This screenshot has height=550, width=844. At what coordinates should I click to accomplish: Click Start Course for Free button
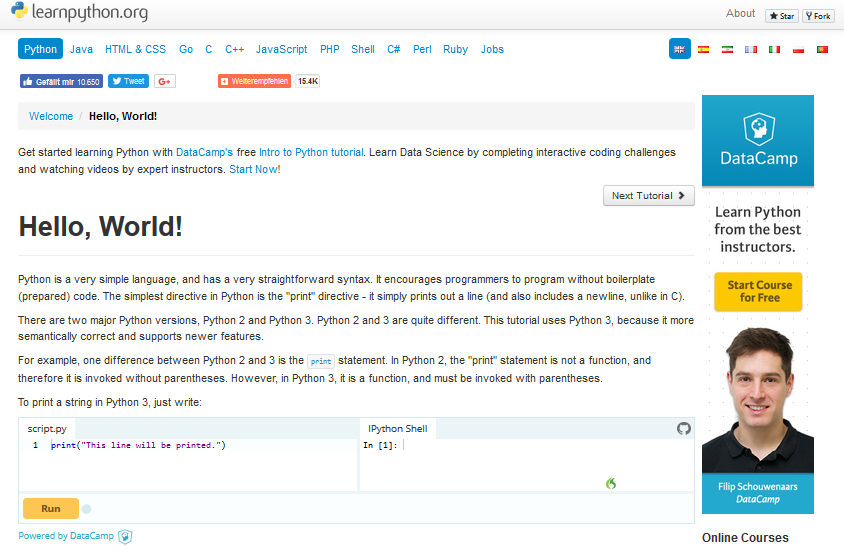(758, 291)
